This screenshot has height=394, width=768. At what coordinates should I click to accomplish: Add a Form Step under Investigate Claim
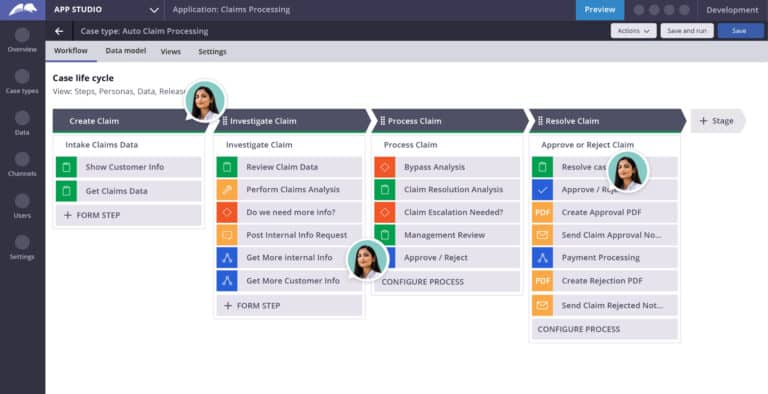pos(289,306)
